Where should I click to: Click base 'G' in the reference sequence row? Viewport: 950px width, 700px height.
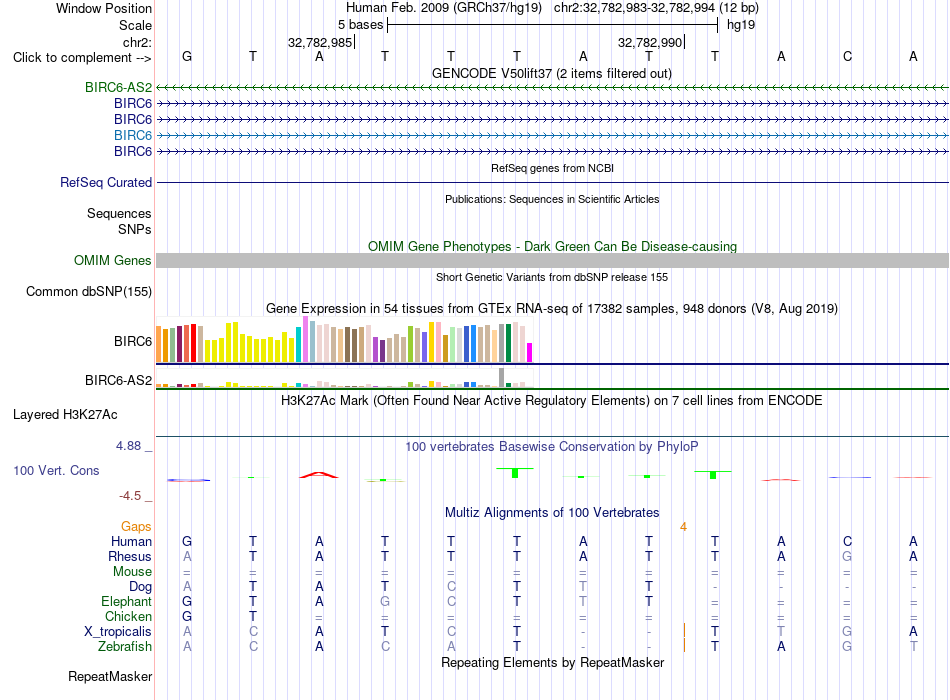point(187,56)
